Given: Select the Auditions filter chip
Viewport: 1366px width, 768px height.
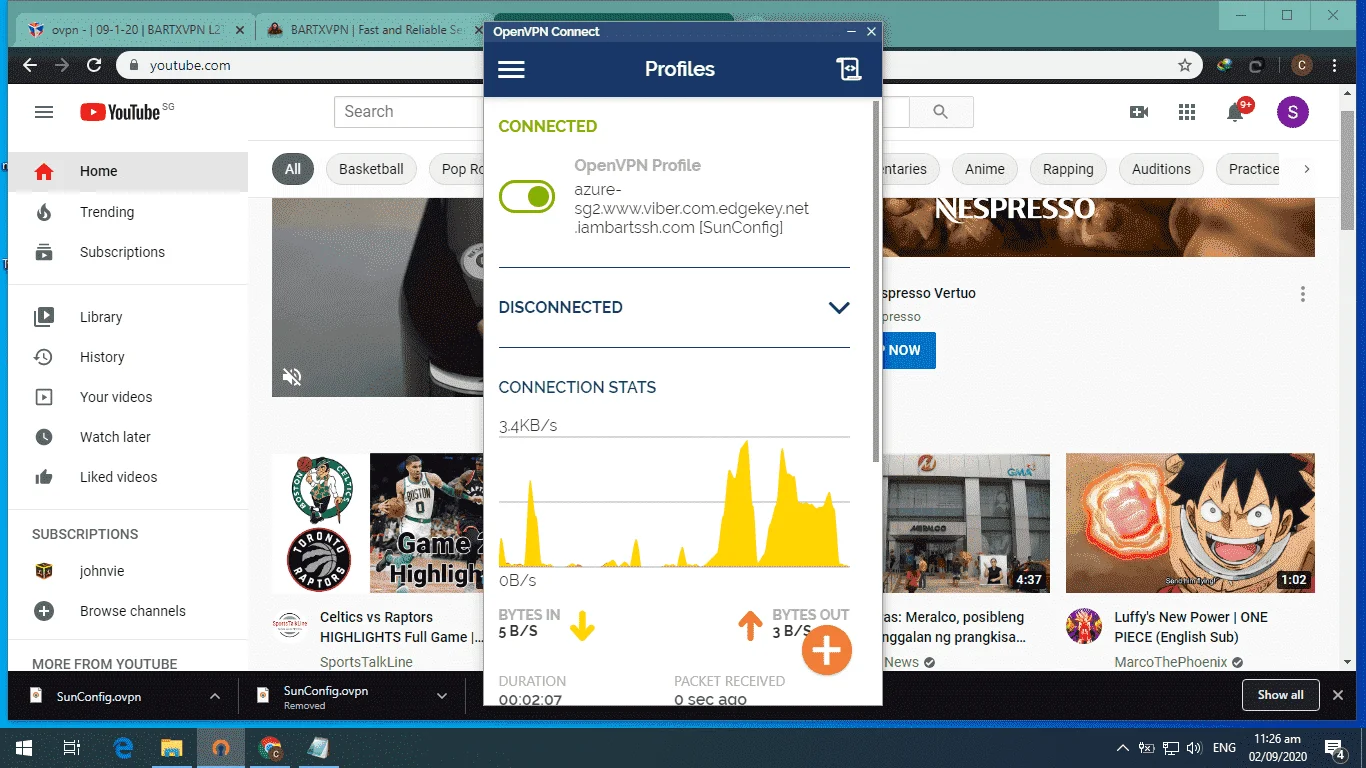Looking at the screenshot, I should pos(1161,169).
